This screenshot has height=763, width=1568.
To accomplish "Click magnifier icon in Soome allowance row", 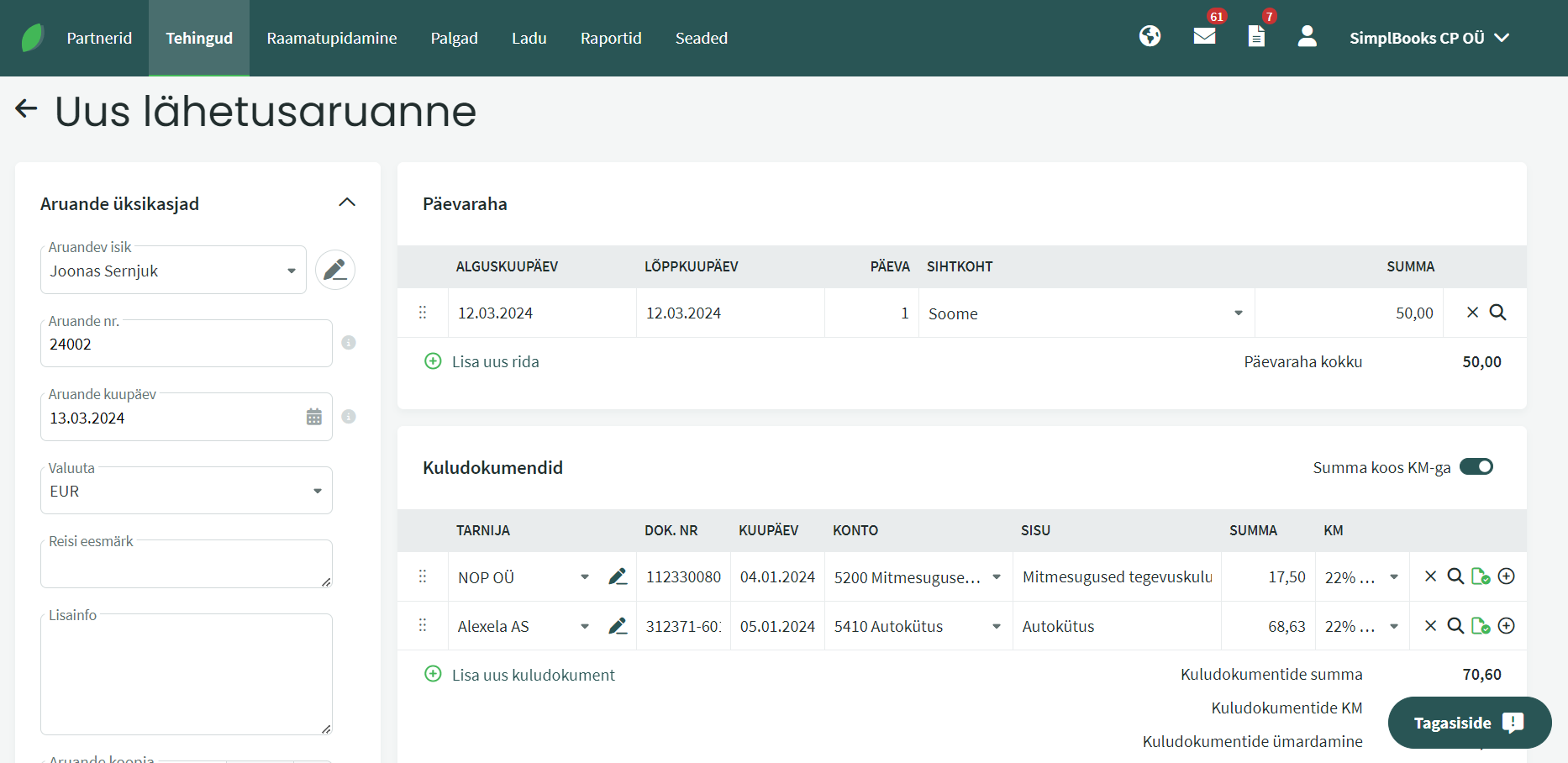I will pyautogui.click(x=1497, y=313).
